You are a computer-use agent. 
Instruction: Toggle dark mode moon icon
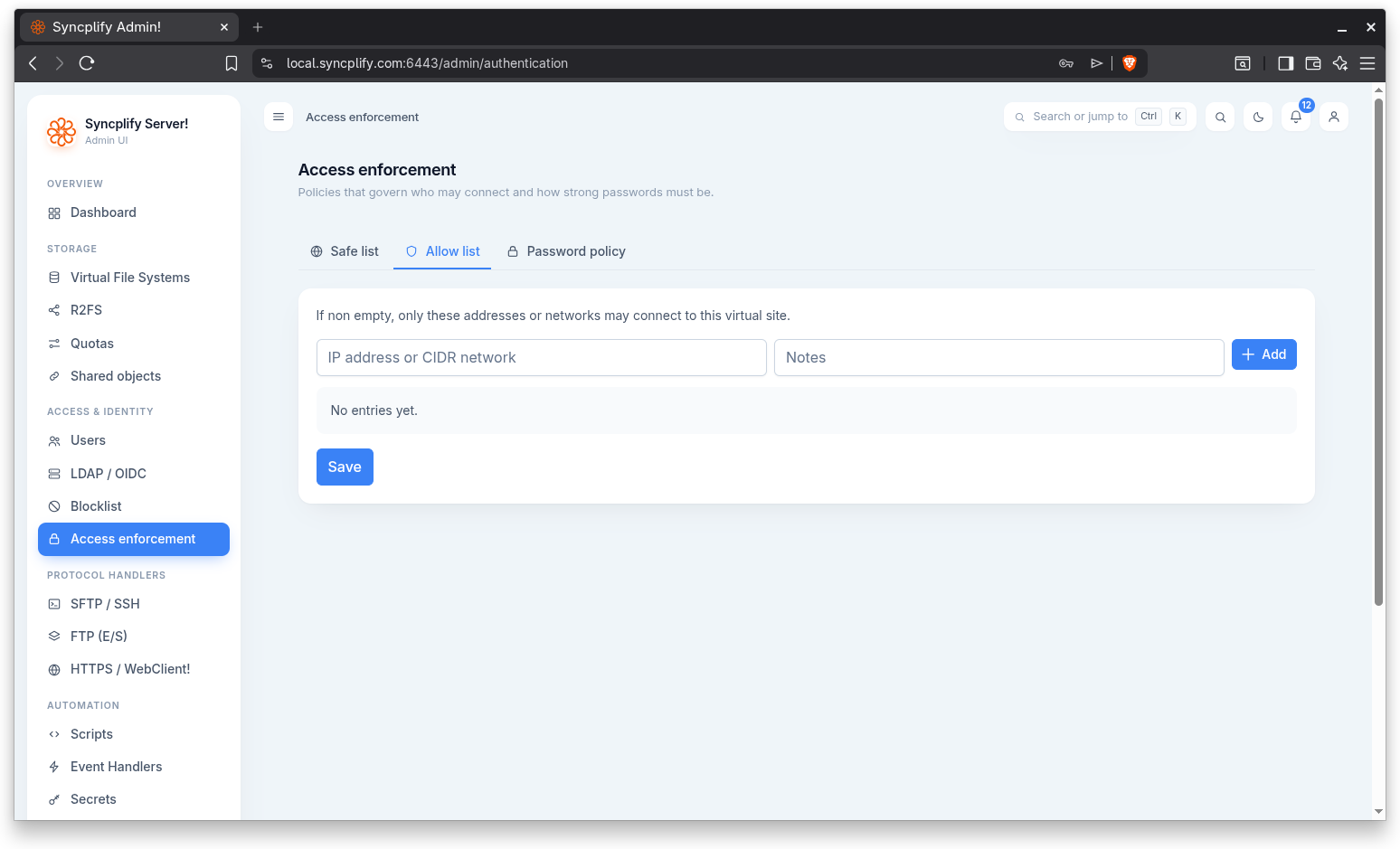[x=1258, y=117]
